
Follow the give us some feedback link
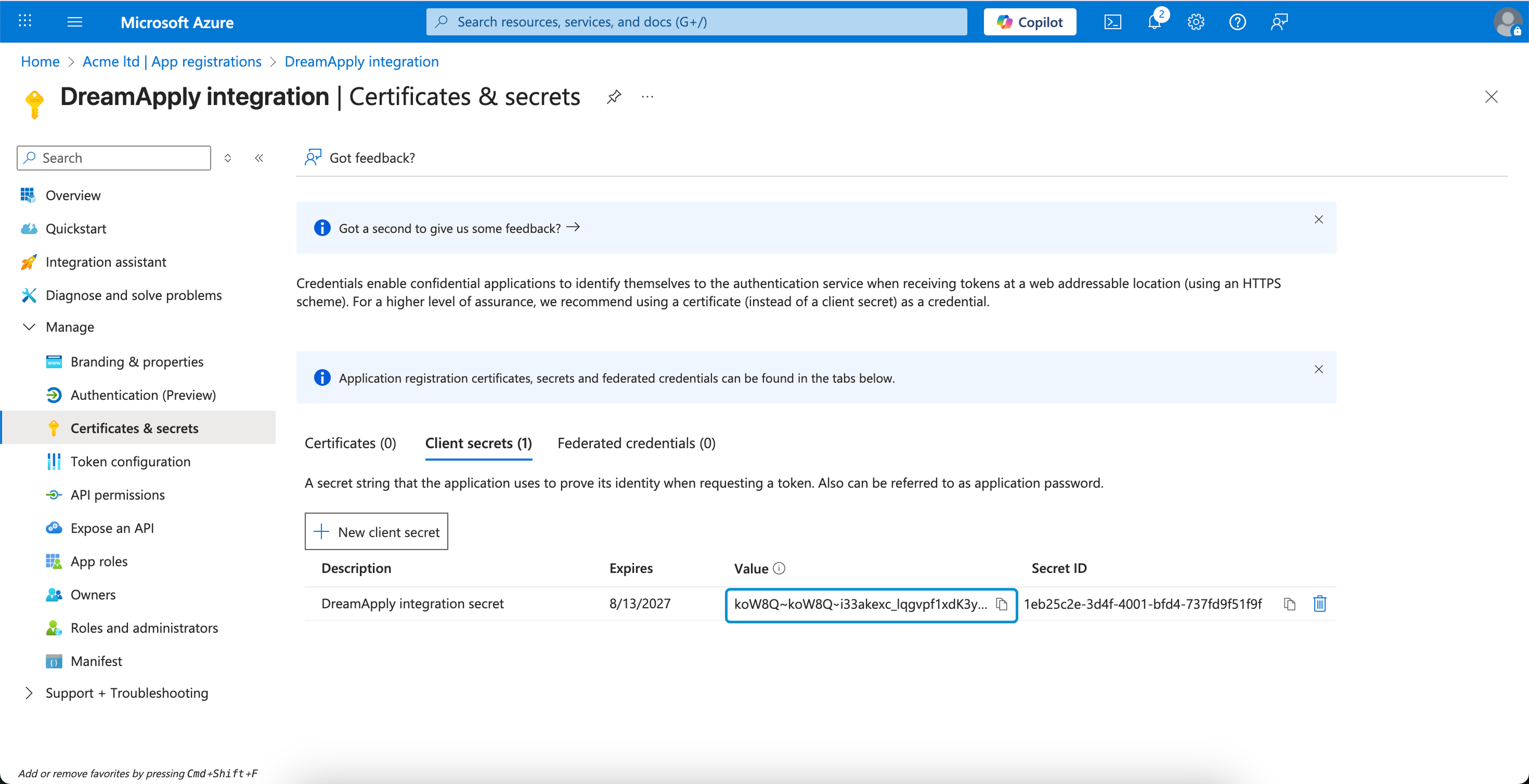click(x=459, y=229)
